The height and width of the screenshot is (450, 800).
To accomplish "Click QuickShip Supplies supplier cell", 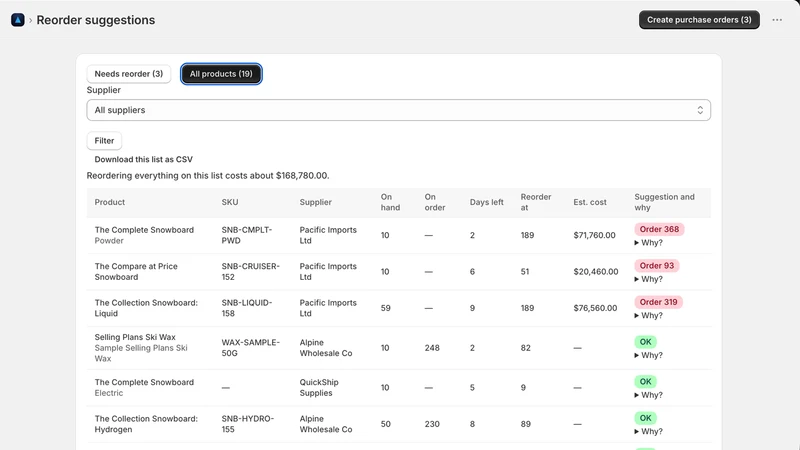I will pos(319,387).
